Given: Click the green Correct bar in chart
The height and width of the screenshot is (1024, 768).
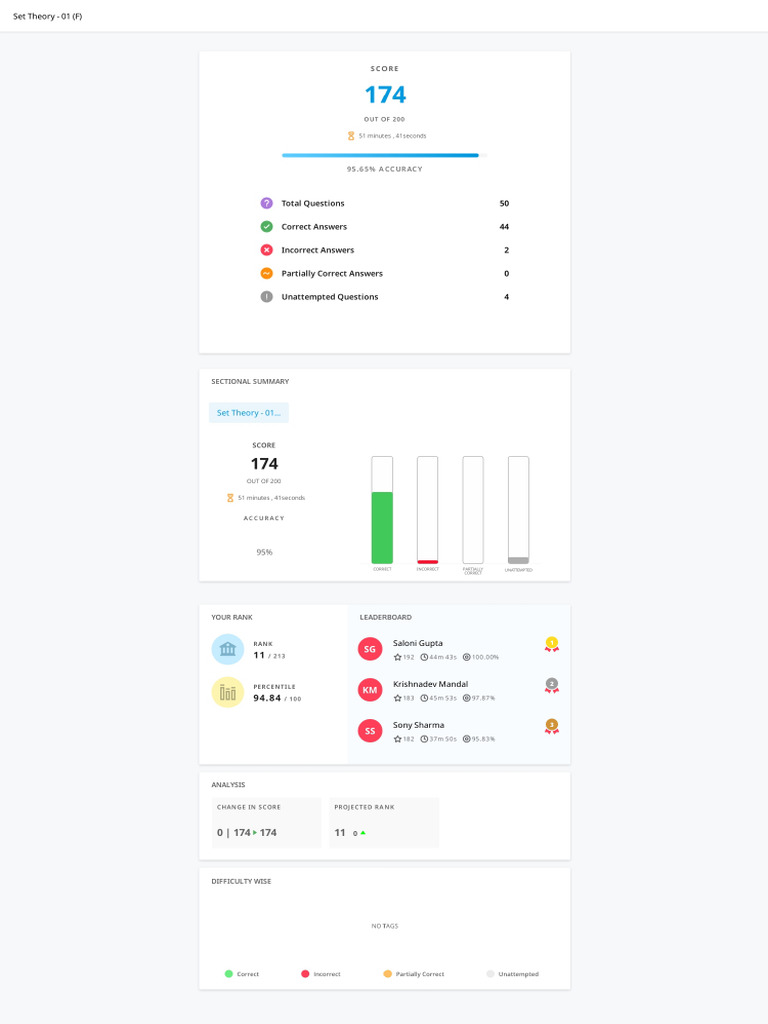Looking at the screenshot, I should click(x=382, y=528).
